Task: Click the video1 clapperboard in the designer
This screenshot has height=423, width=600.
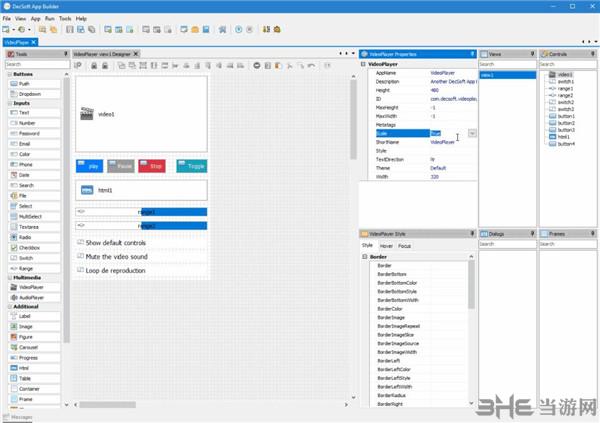Action: (87, 114)
